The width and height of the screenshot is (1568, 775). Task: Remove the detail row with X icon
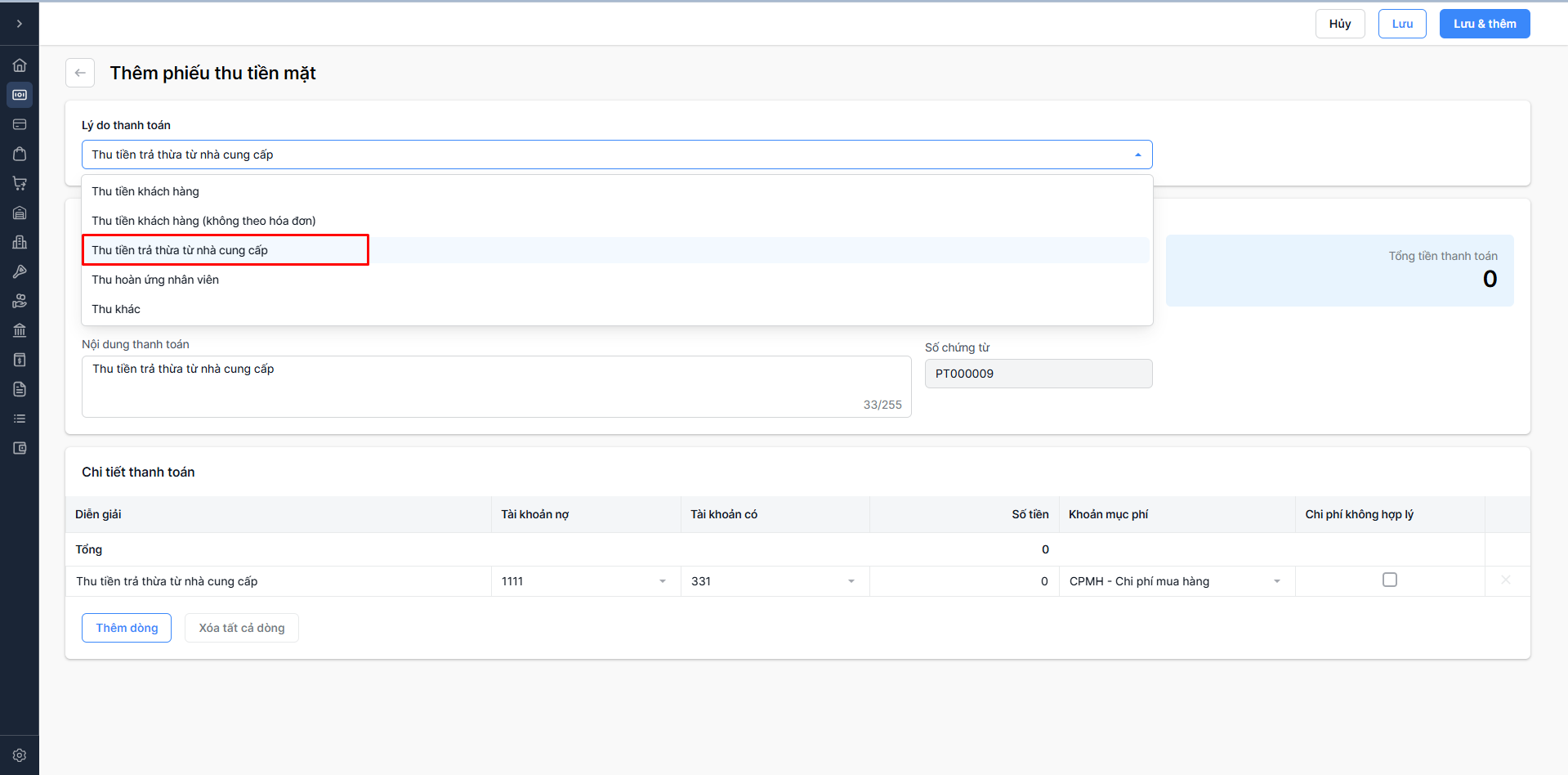(x=1506, y=580)
